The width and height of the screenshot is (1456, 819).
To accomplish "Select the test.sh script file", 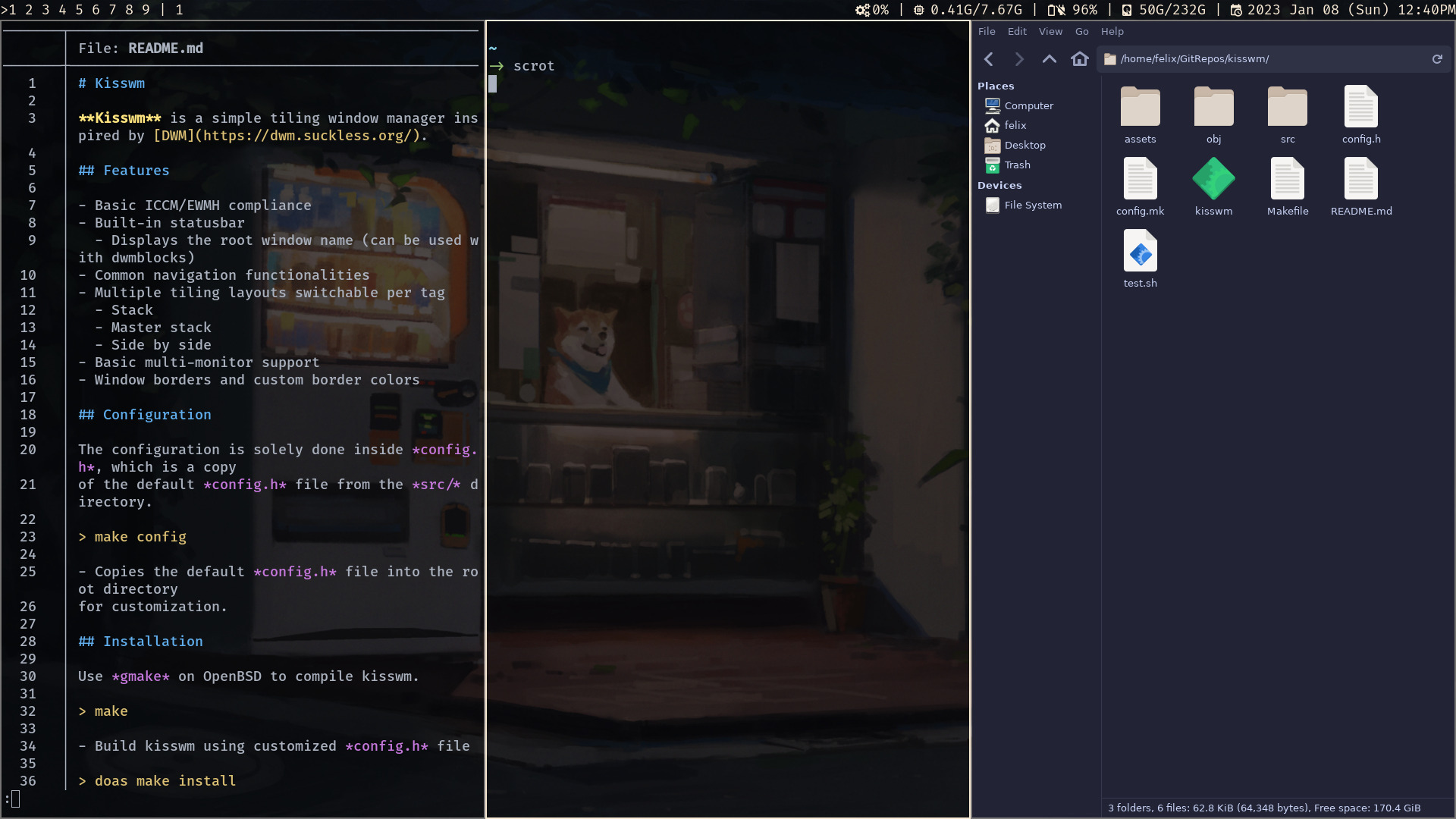I will tap(1140, 252).
